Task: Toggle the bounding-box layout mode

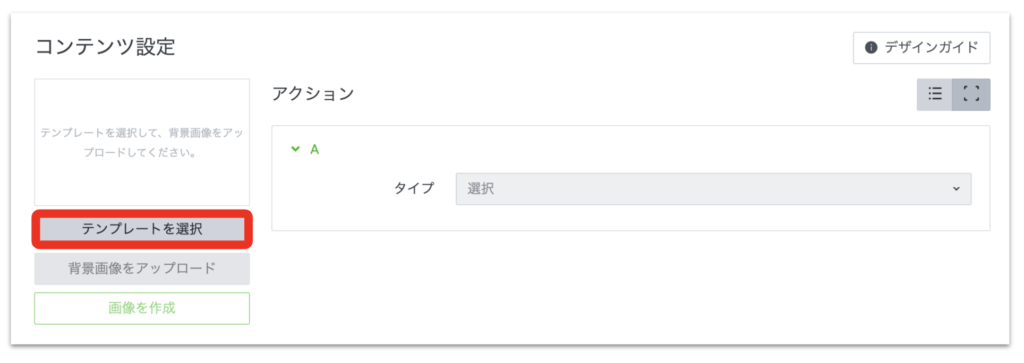Action: pyautogui.click(x=972, y=95)
